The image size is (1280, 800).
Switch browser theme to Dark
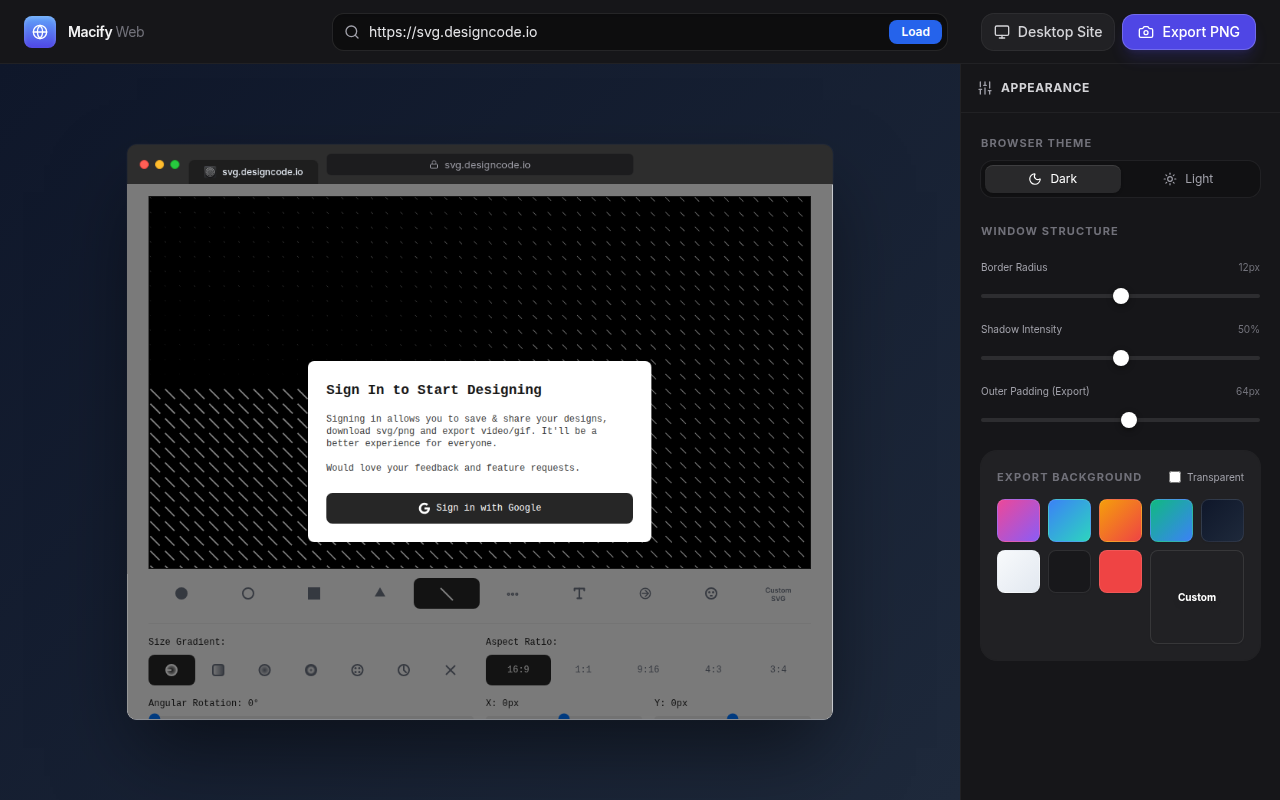click(1053, 179)
